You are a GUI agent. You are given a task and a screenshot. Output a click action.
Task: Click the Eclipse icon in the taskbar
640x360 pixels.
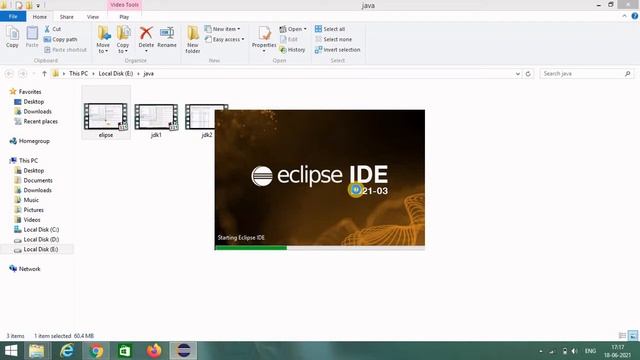tap(183, 351)
